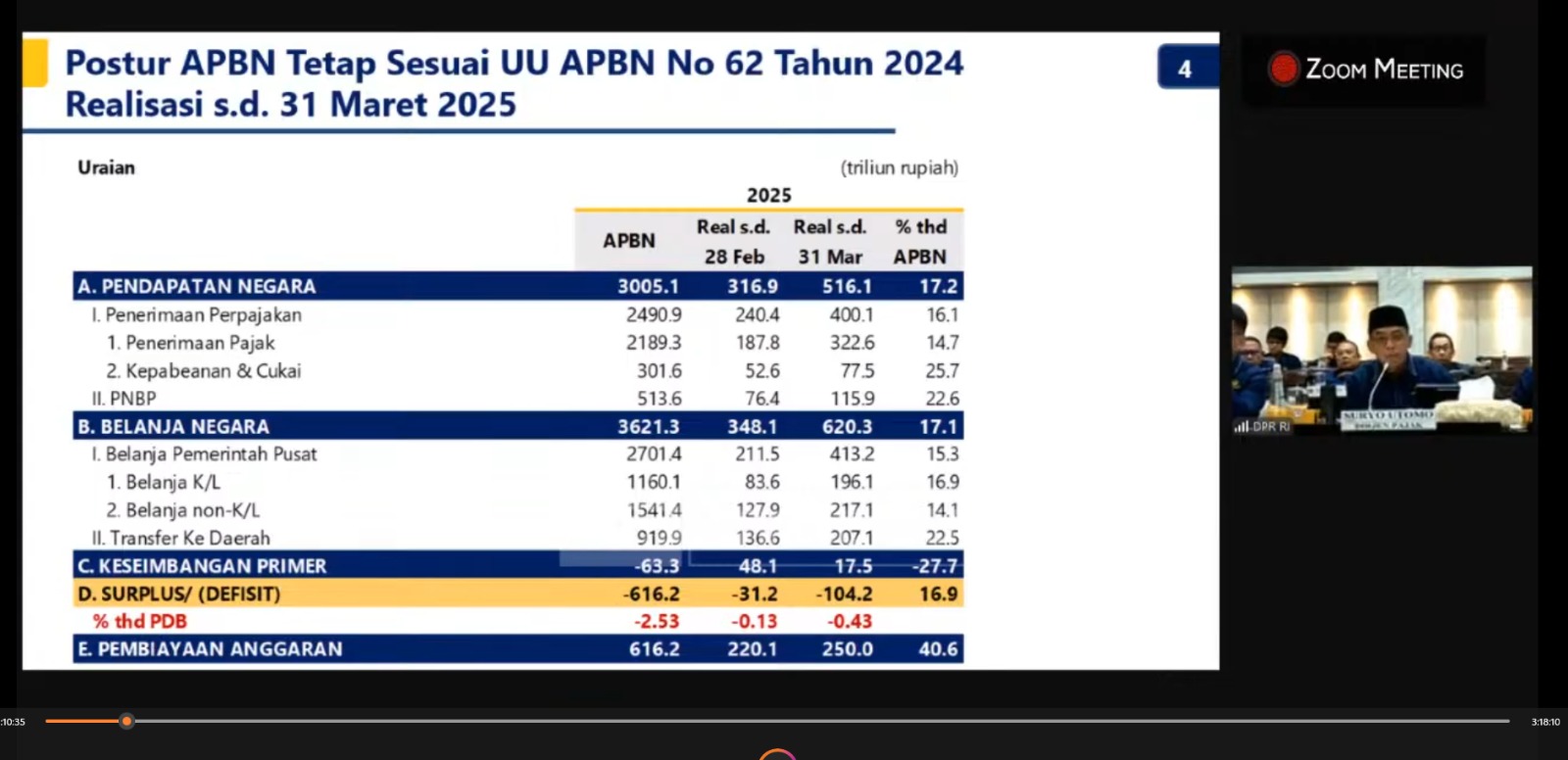Select the A. PENDAPATAN NEGARA row
1568x760 pixels.
pos(517,286)
